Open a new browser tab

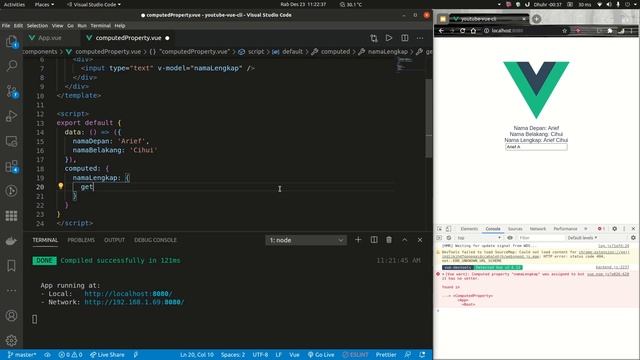[x=536, y=19]
